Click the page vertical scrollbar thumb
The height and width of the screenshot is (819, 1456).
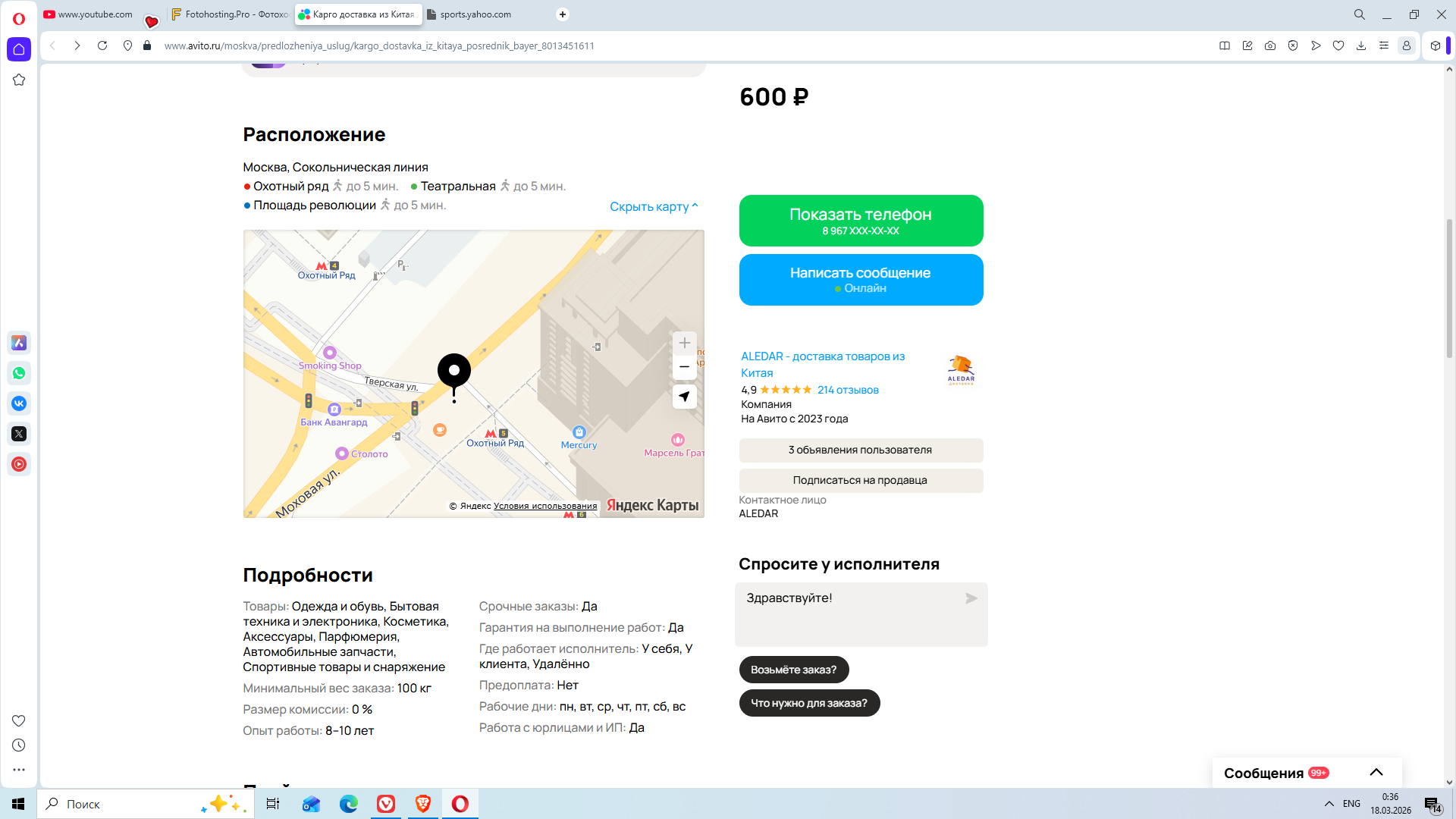click(x=1449, y=288)
